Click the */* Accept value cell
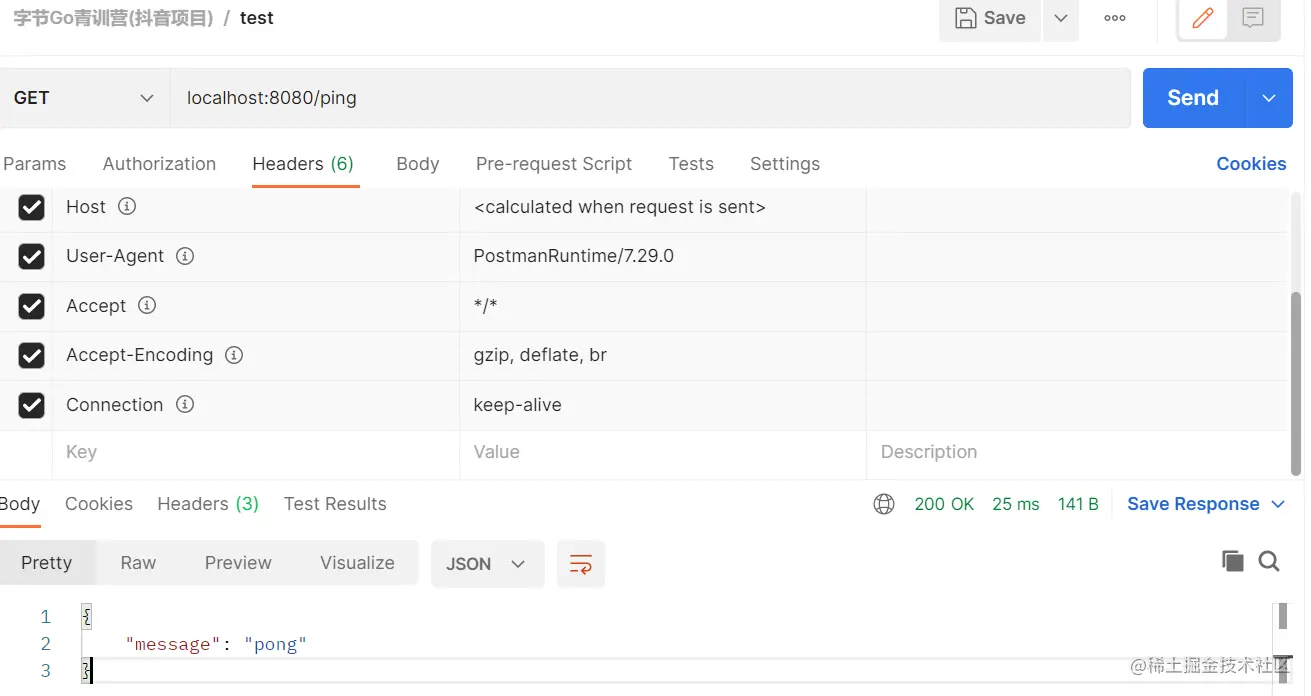Image resolution: width=1311 pixels, height=696 pixels. [662, 306]
